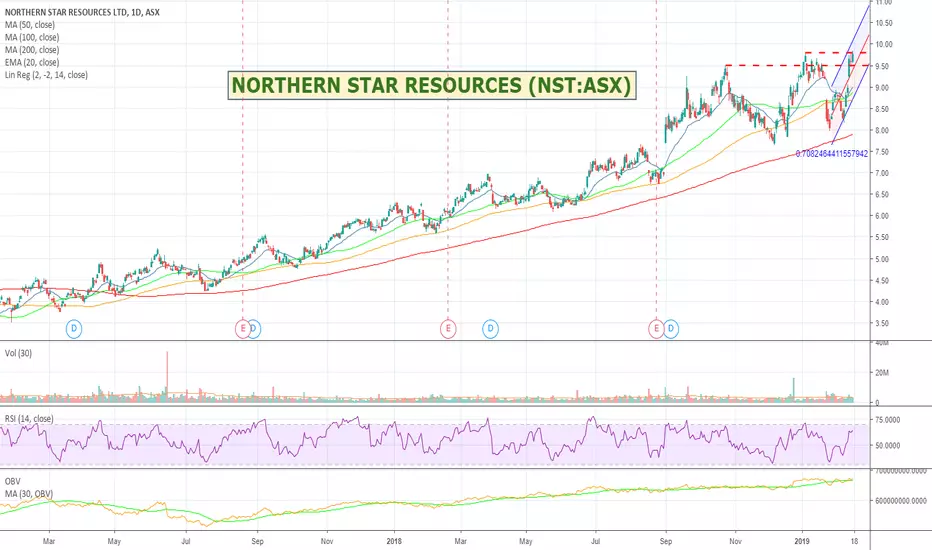Click the dividend D marker between Mar and May 2018
Image resolution: width=932 pixels, height=550 pixels.
(x=490, y=328)
